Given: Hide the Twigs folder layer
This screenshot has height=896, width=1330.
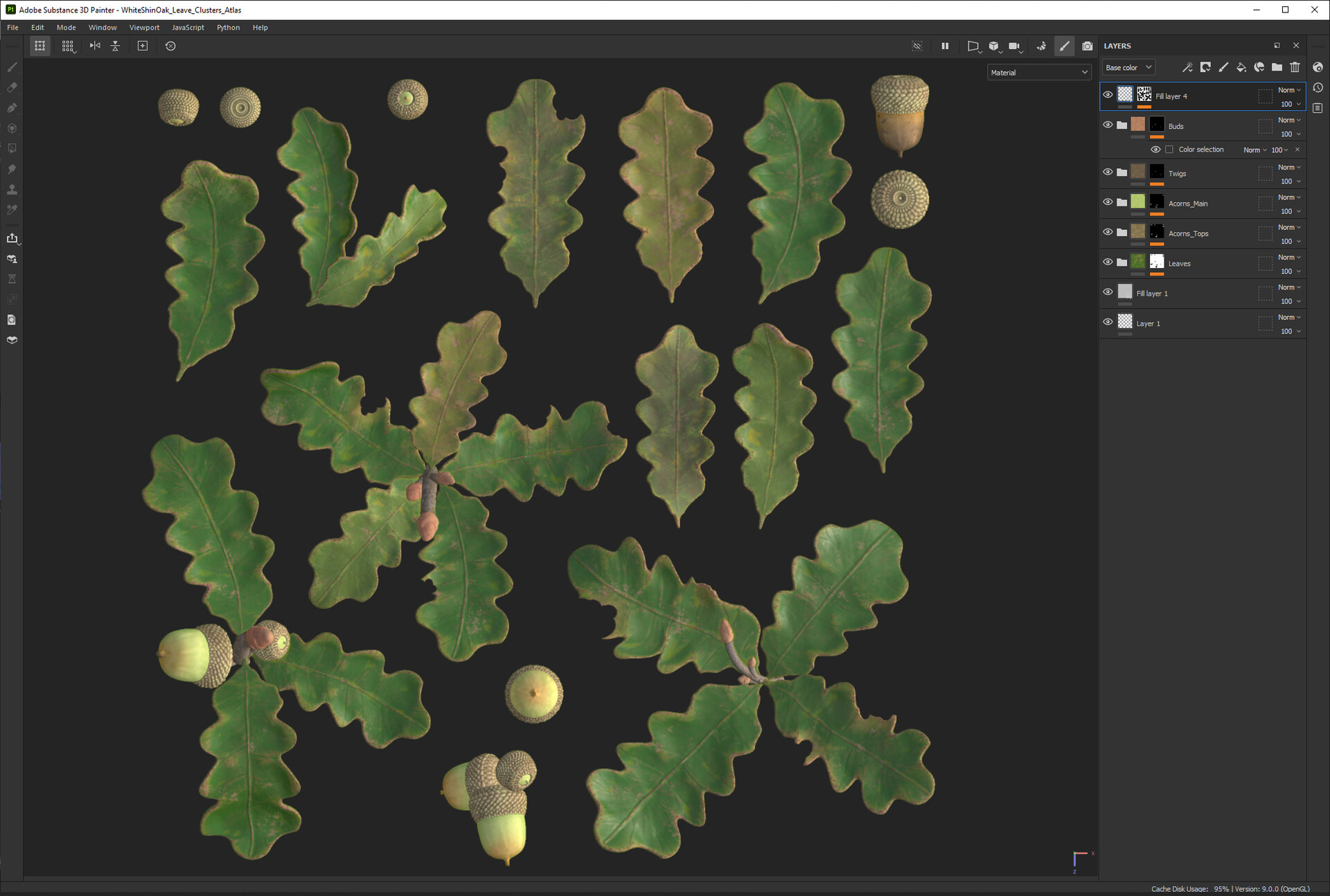Looking at the screenshot, I should click(x=1108, y=172).
